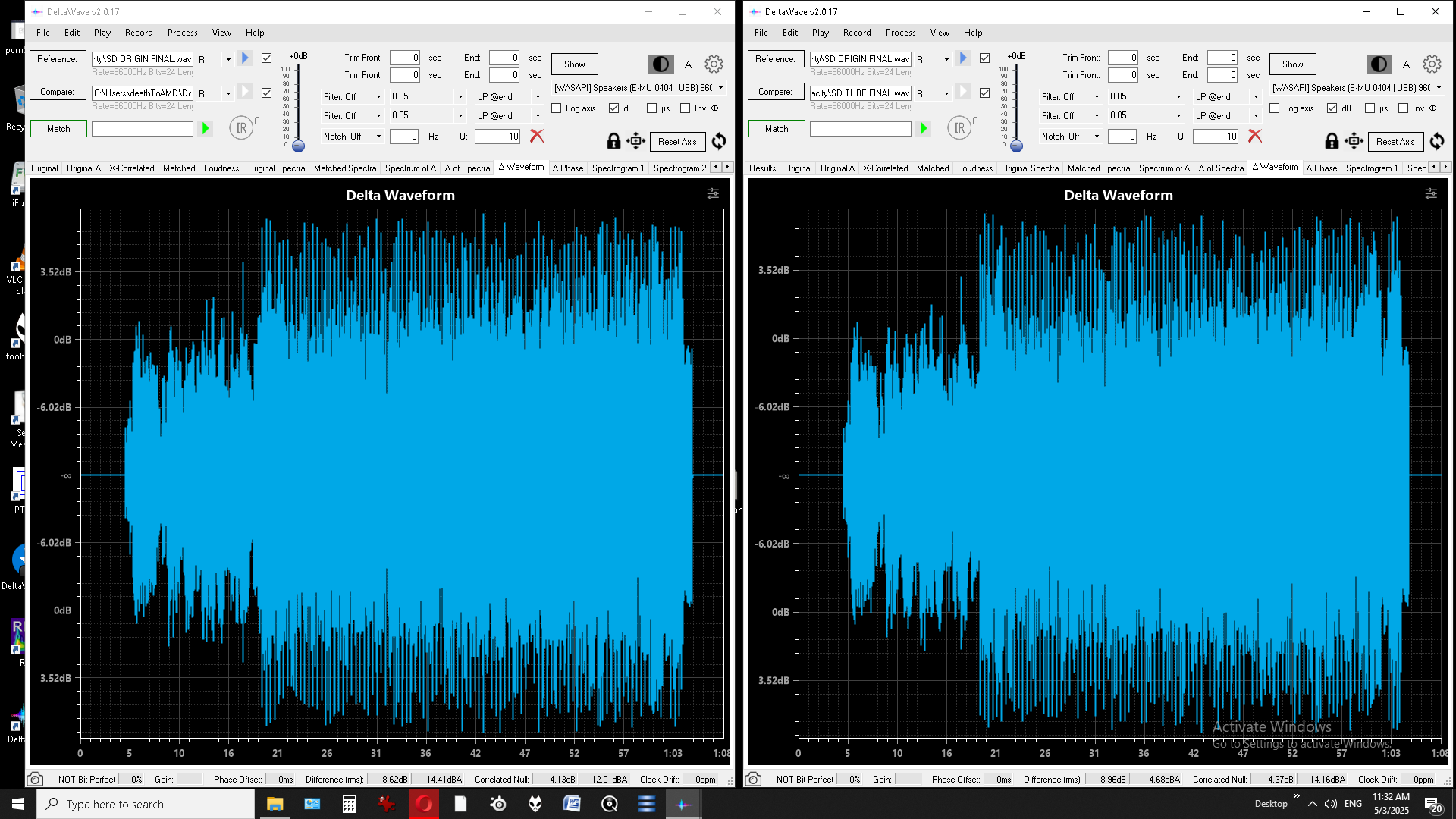Open first 0.05 value dropdown in right window

tap(1146, 96)
